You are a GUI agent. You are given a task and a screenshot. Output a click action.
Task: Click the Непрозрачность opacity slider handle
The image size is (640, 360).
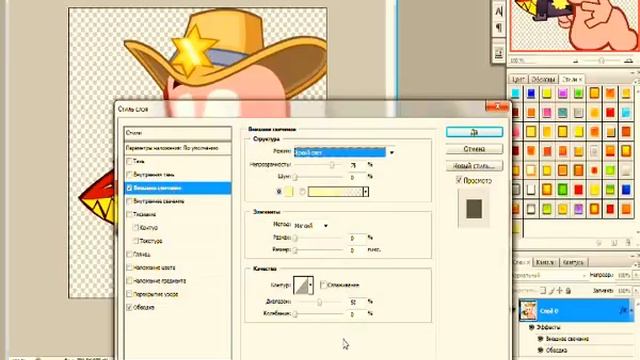[x=332, y=165]
